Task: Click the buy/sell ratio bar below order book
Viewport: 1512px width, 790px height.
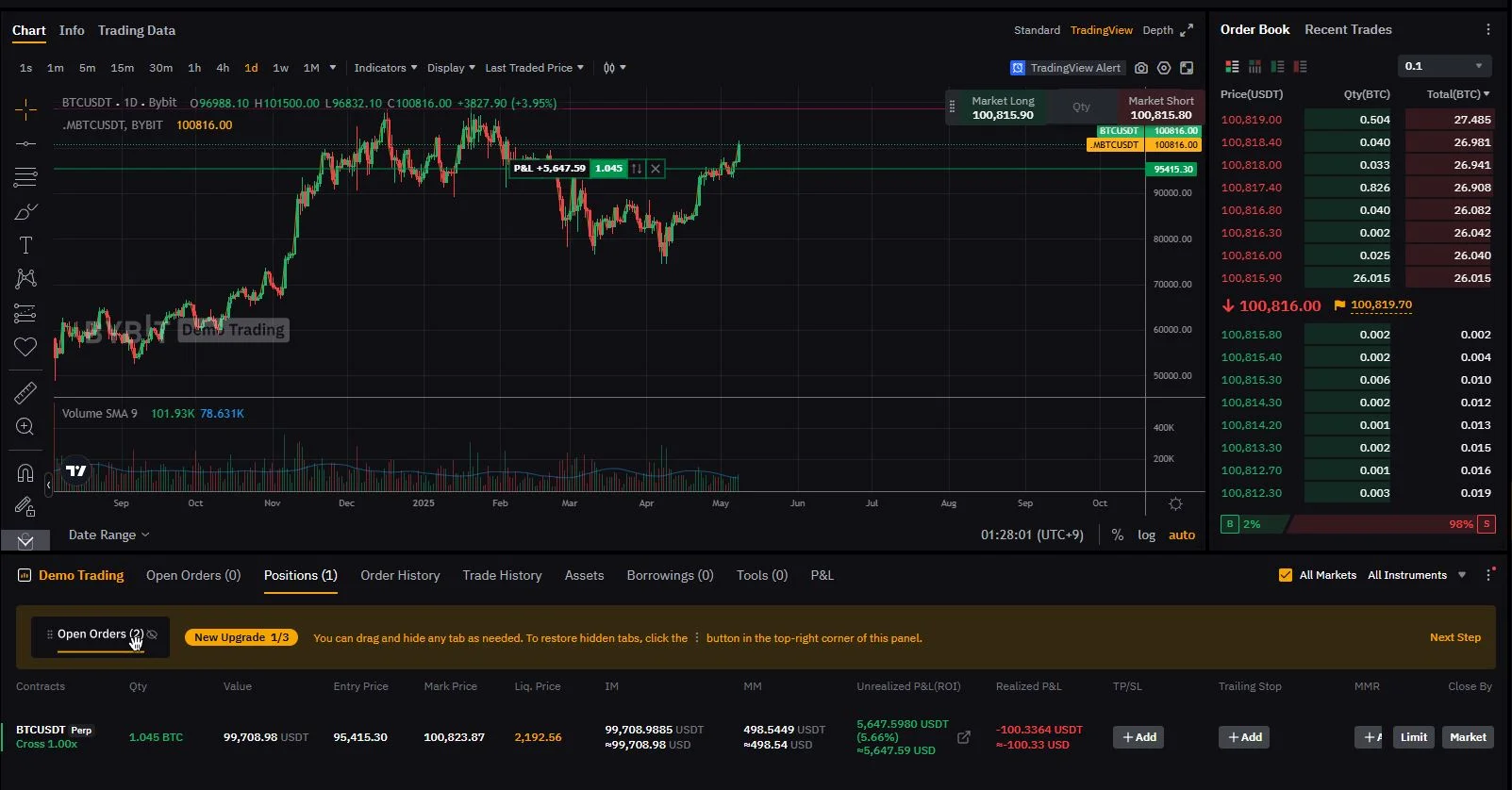Action: pos(1357,524)
